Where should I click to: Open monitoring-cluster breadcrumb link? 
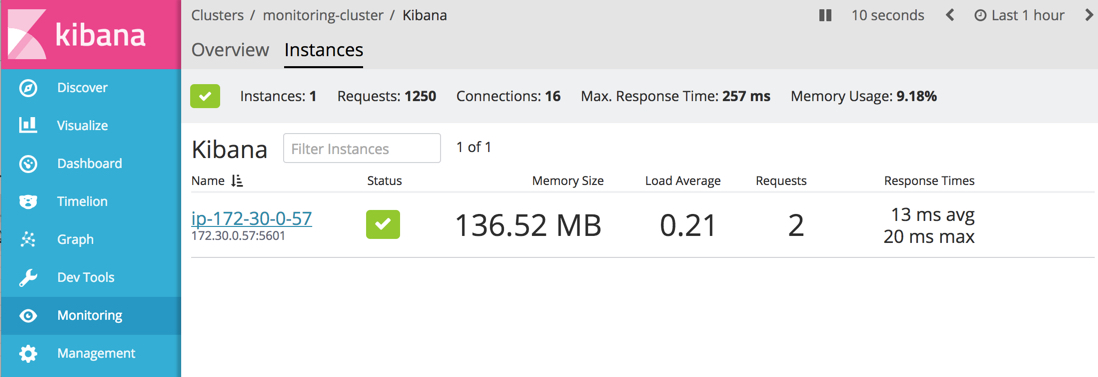[323, 15]
